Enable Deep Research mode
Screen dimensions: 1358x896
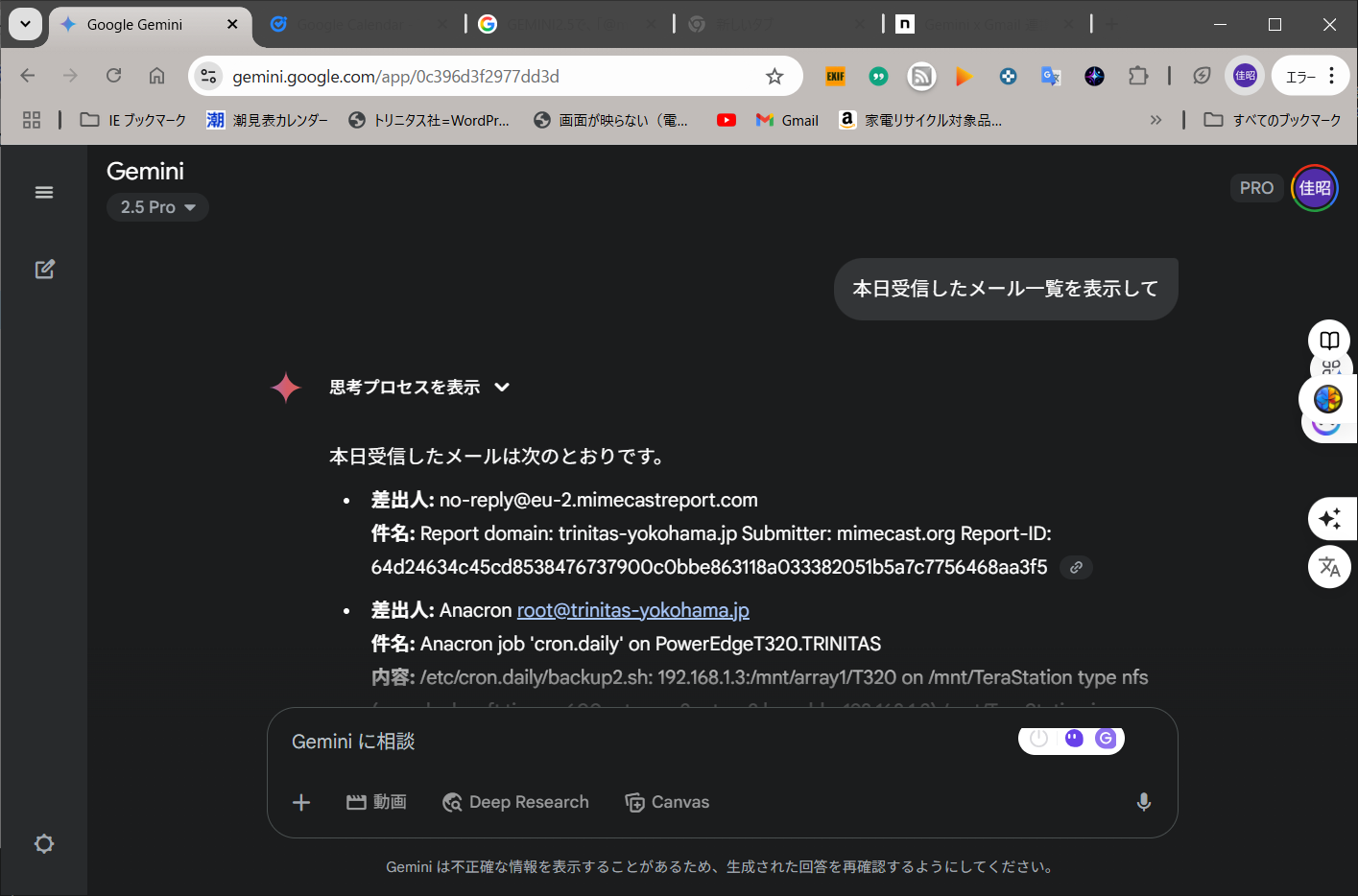tap(515, 802)
